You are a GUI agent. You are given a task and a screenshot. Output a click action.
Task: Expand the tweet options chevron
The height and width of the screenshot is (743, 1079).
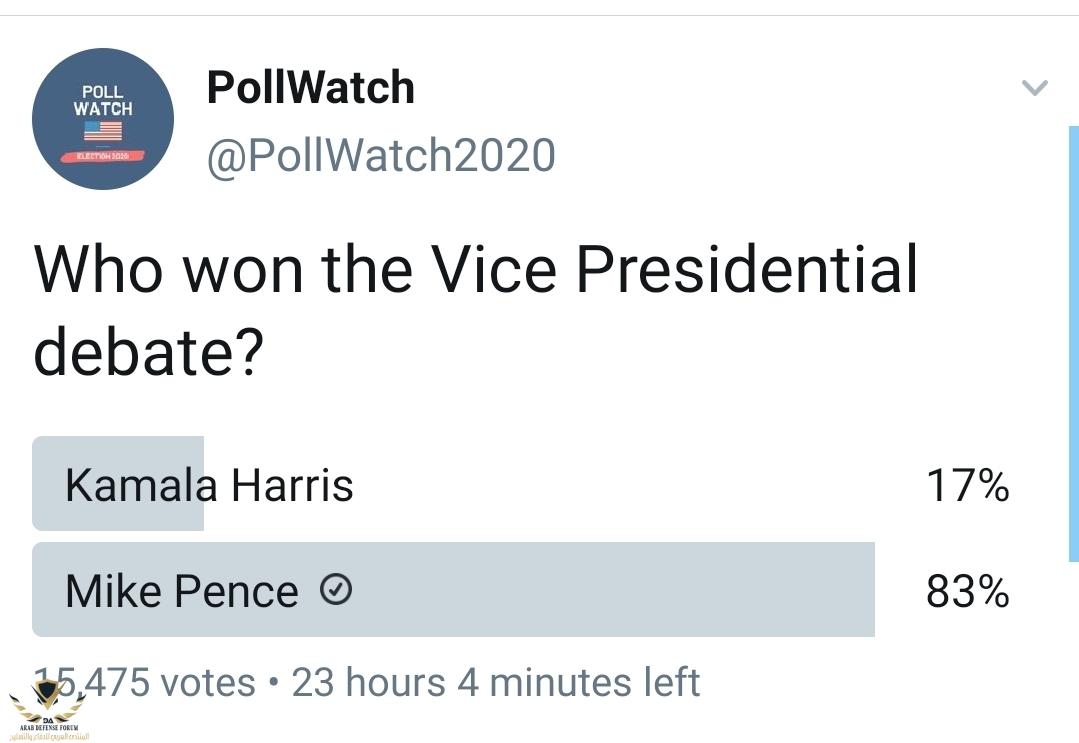(x=1034, y=88)
